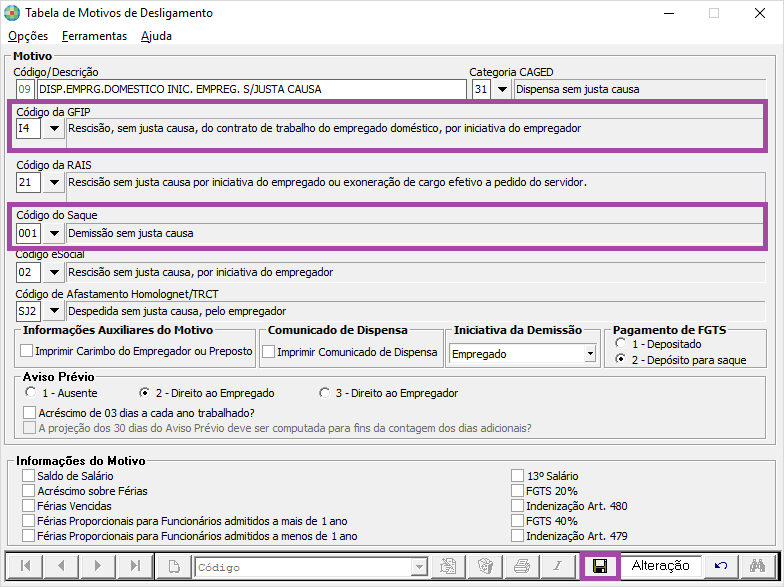
Task: Select 2 - Depósito para saque option
Action: tap(620, 359)
